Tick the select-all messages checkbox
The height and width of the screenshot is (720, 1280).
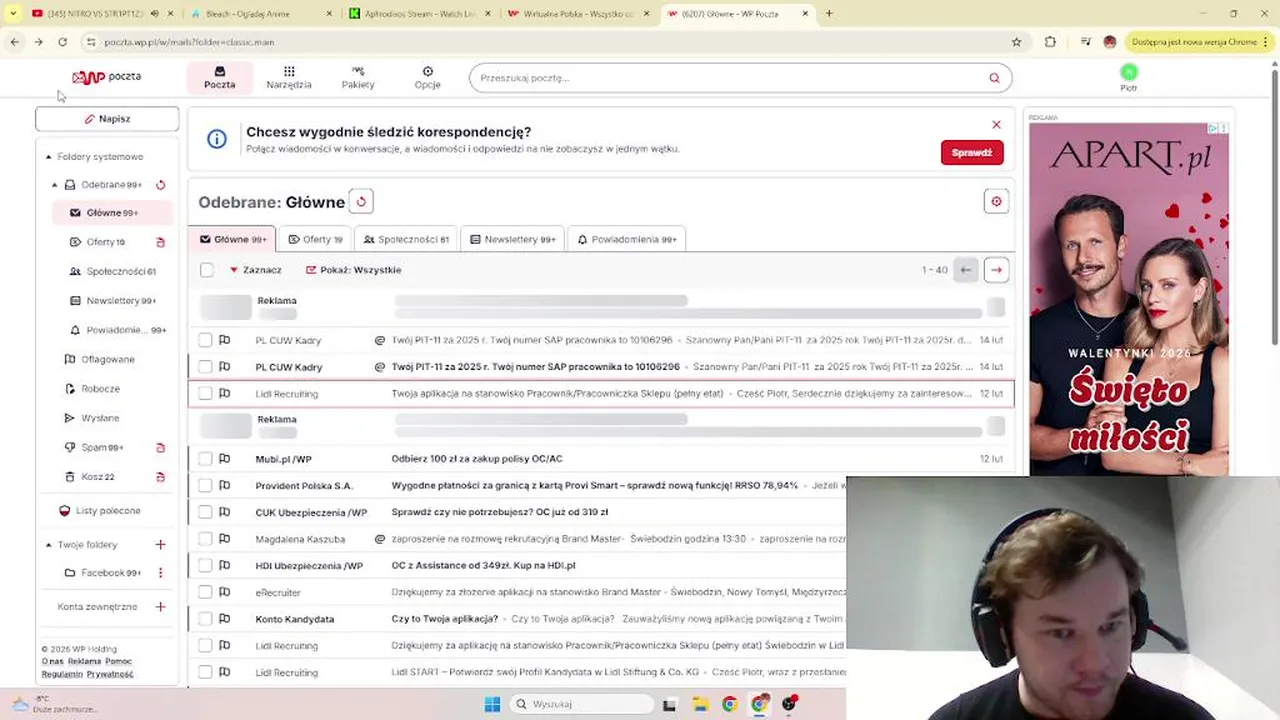click(206, 270)
